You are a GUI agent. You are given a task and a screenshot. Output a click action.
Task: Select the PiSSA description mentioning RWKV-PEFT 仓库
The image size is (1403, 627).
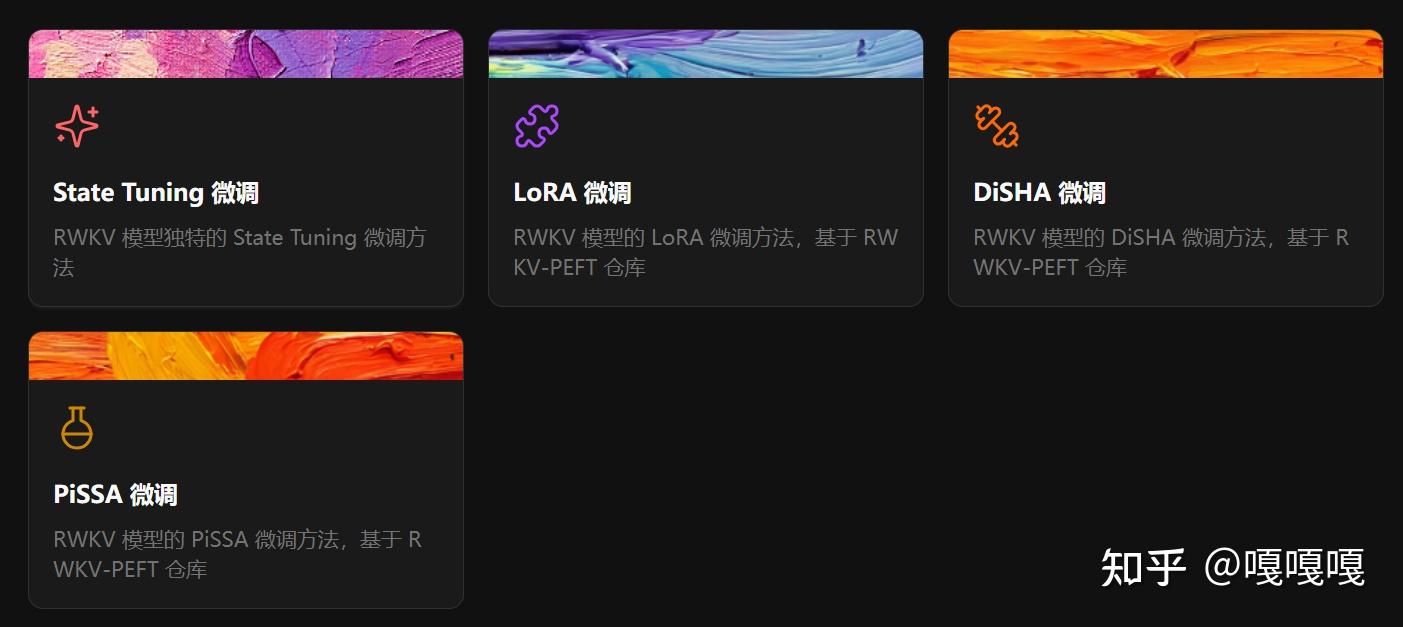tap(238, 554)
